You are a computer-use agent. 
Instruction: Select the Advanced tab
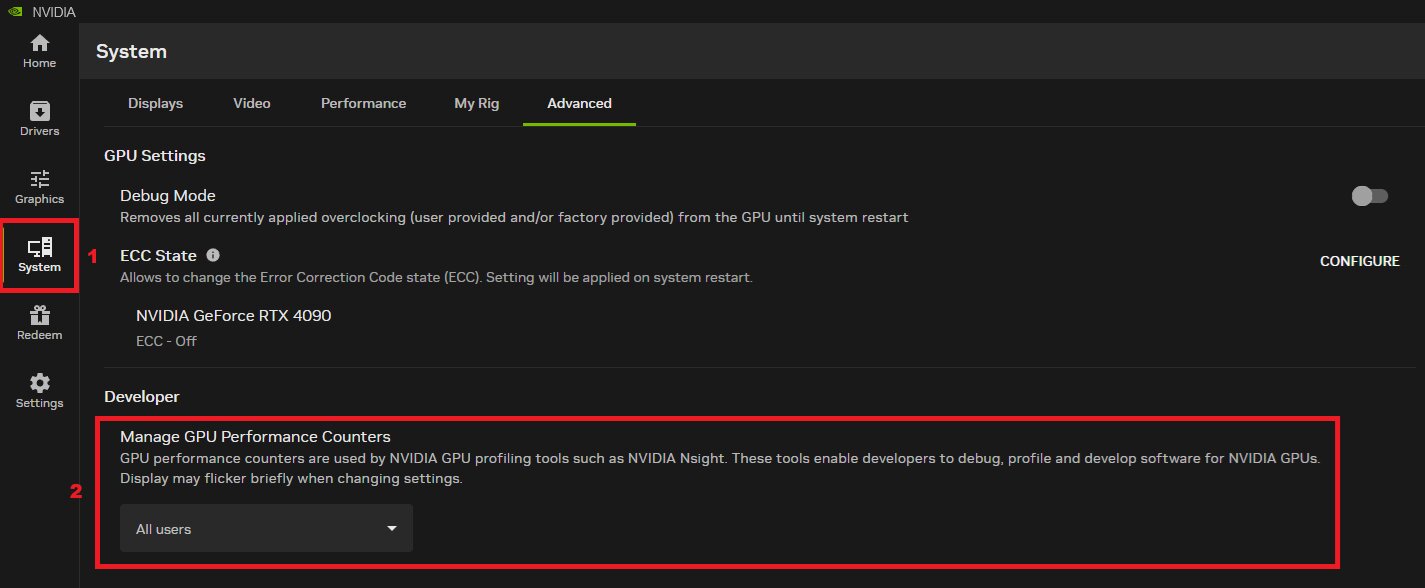tap(579, 103)
